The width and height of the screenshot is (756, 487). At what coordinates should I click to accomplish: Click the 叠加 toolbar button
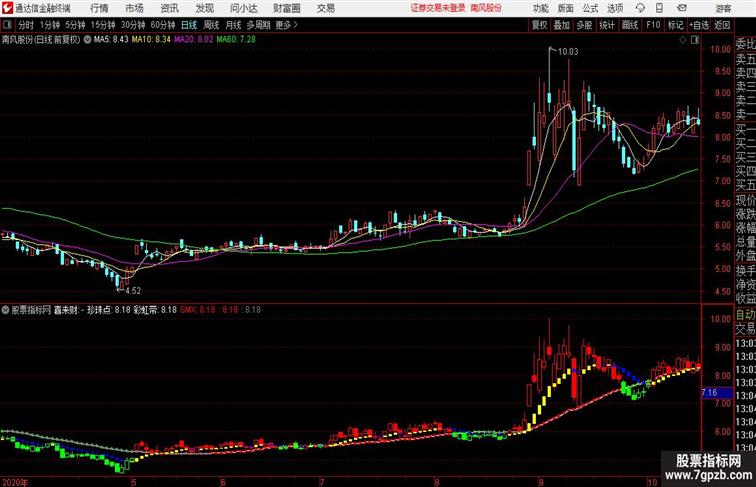click(x=562, y=25)
